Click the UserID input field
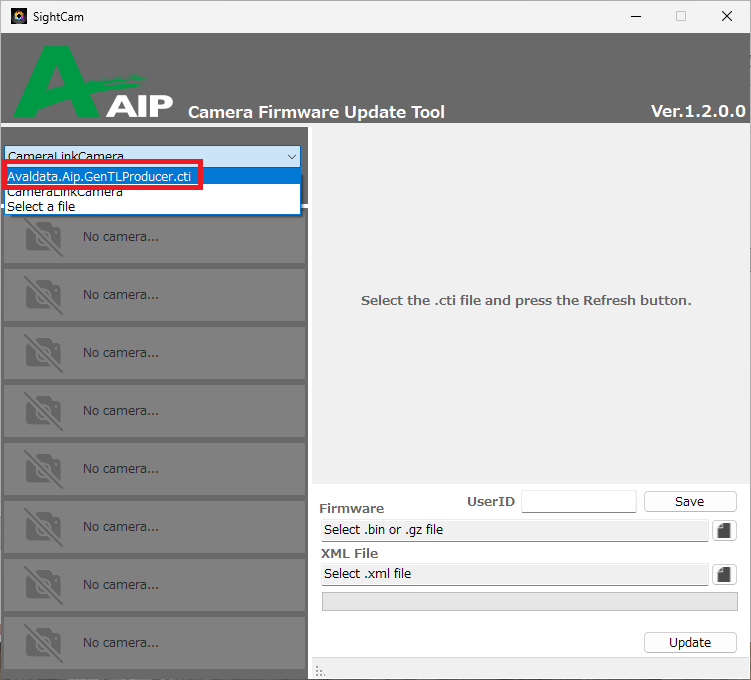 tap(579, 501)
